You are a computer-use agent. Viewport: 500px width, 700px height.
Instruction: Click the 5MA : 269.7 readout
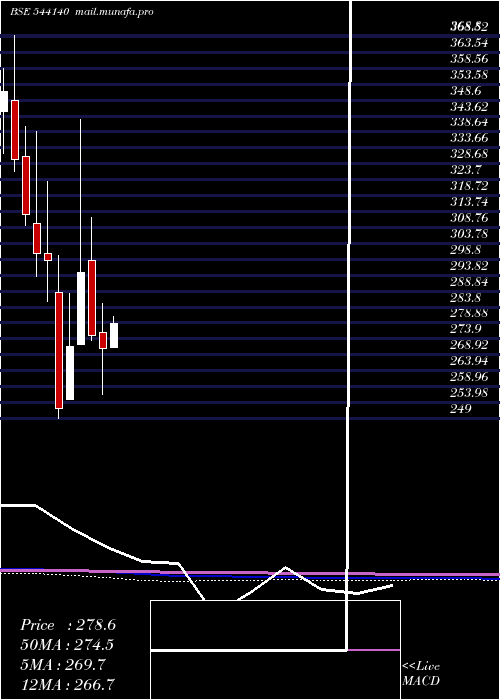(62, 665)
